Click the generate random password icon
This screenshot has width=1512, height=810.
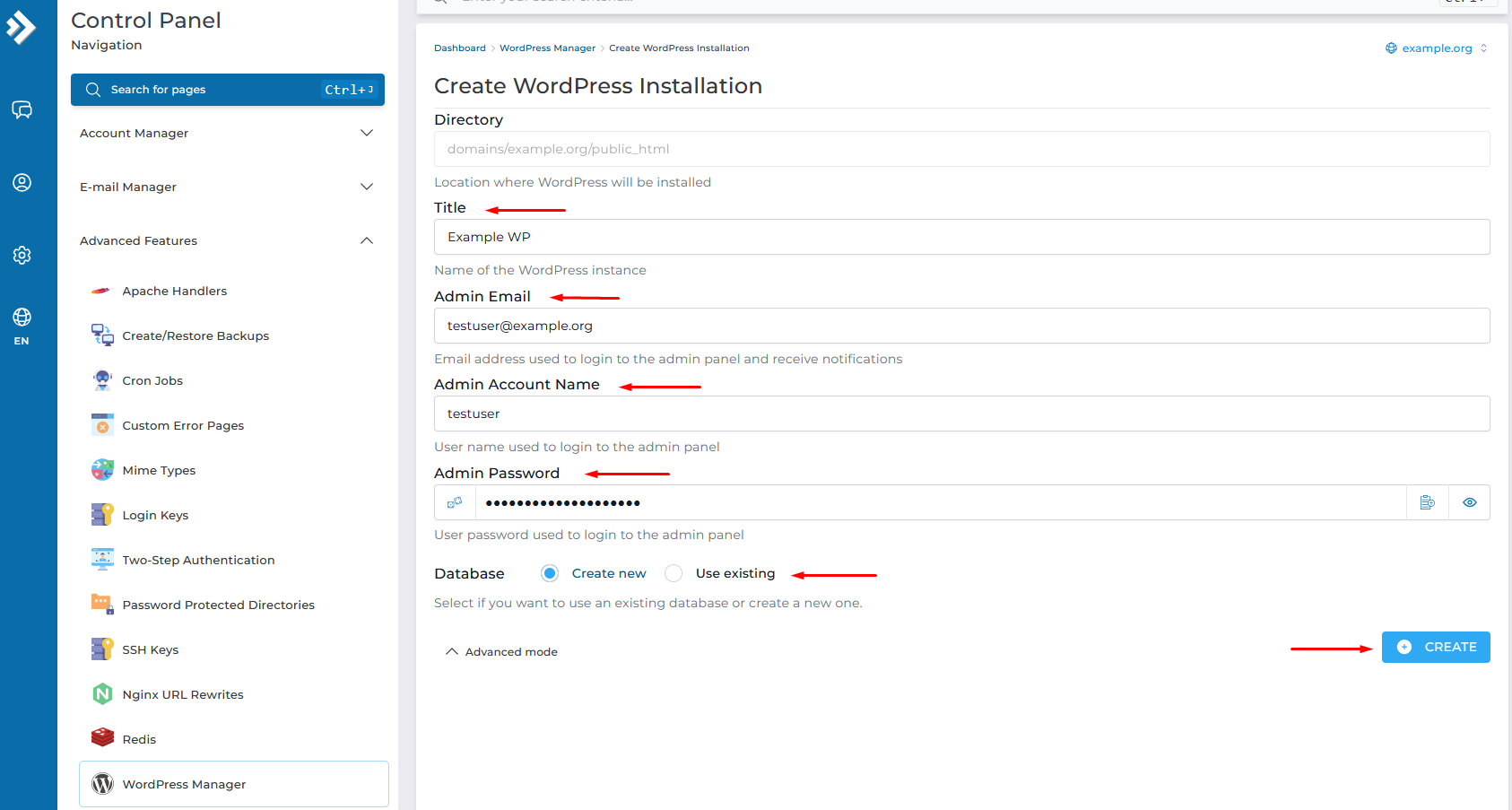(x=455, y=502)
